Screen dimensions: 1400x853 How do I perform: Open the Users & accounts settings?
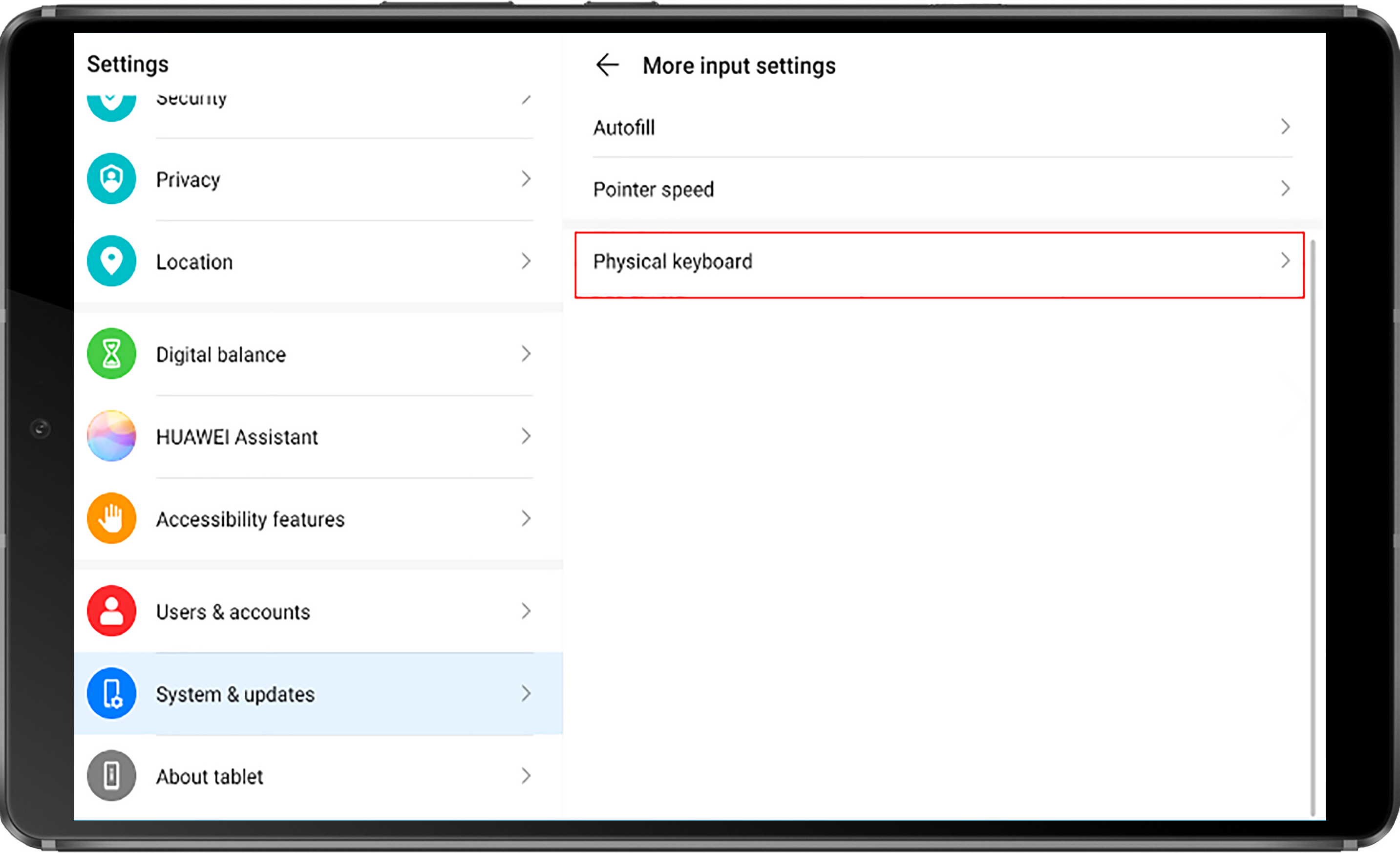point(319,611)
